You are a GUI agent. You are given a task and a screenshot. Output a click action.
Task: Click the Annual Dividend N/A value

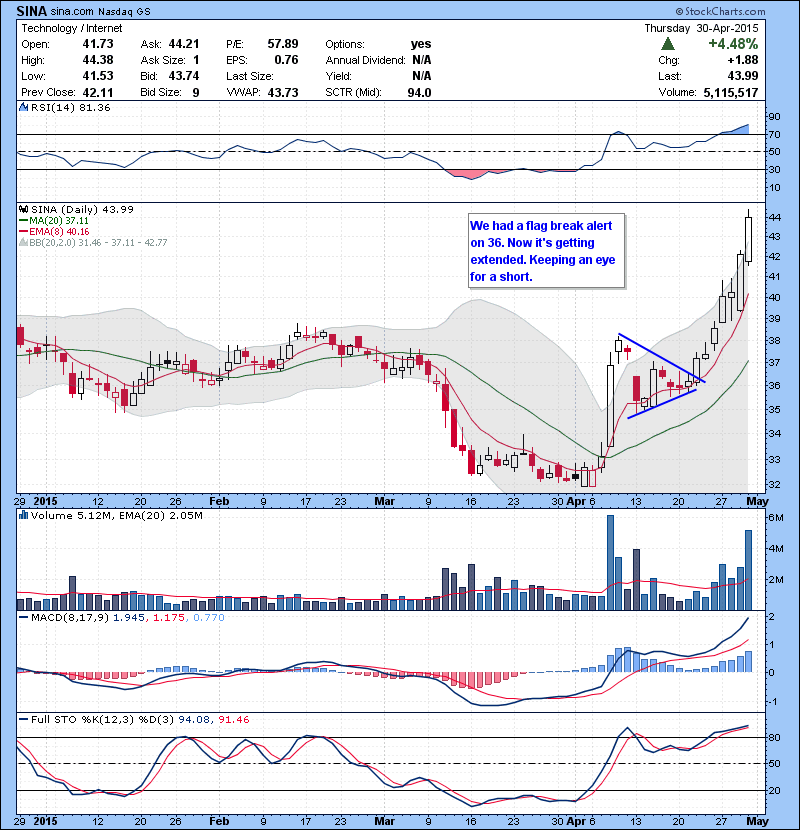tap(422, 60)
